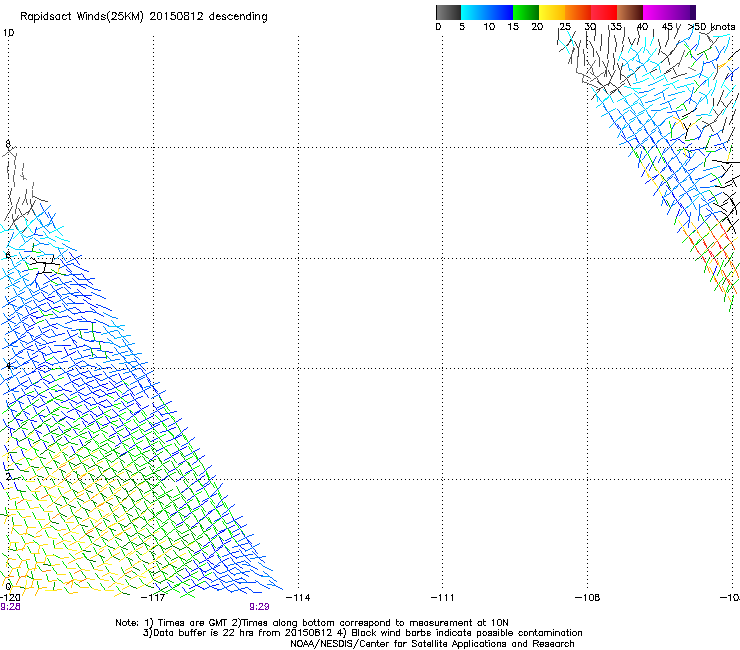Click the brown 35-40 knots legend segment
The width and height of the screenshot is (740, 650).
tap(630, 12)
